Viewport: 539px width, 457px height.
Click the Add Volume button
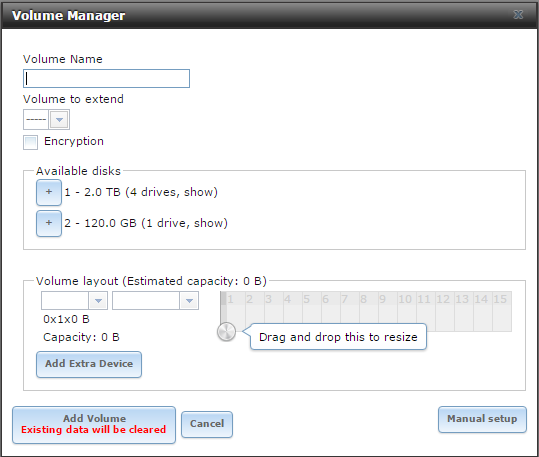pyautogui.click(x=94, y=425)
